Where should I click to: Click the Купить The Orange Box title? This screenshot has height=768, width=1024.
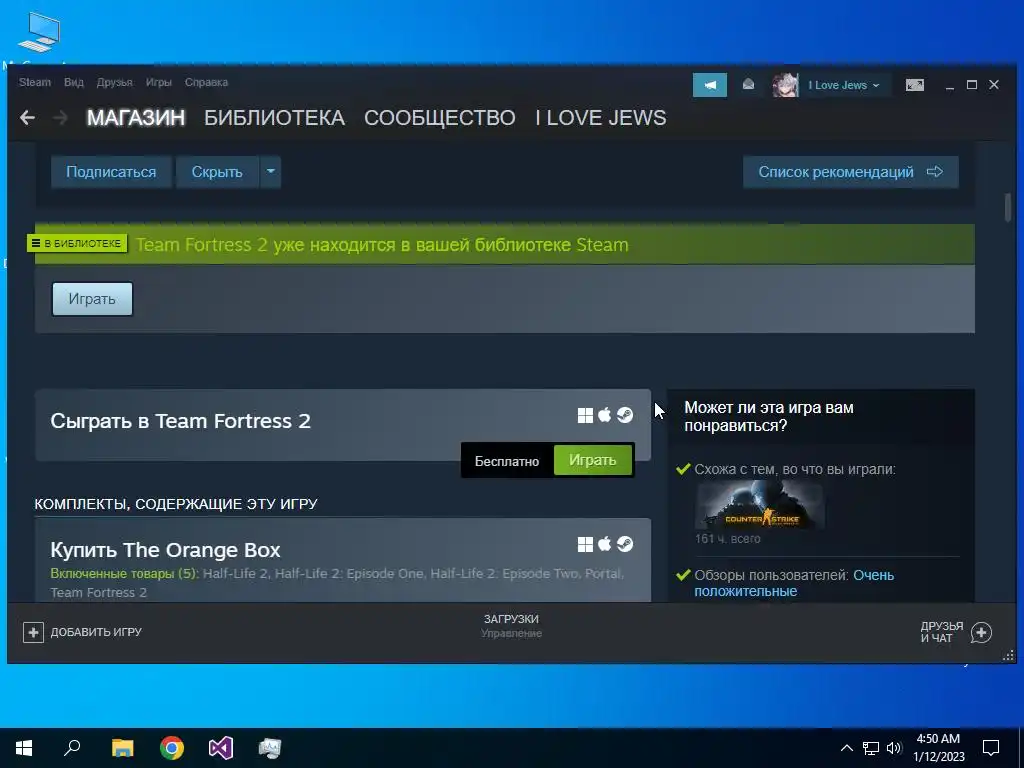165,550
